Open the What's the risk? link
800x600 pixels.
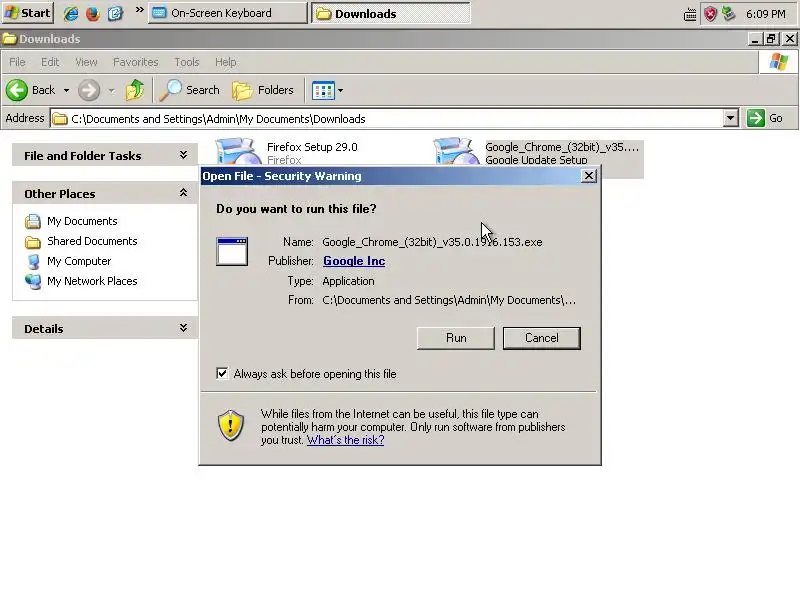(x=345, y=440)
